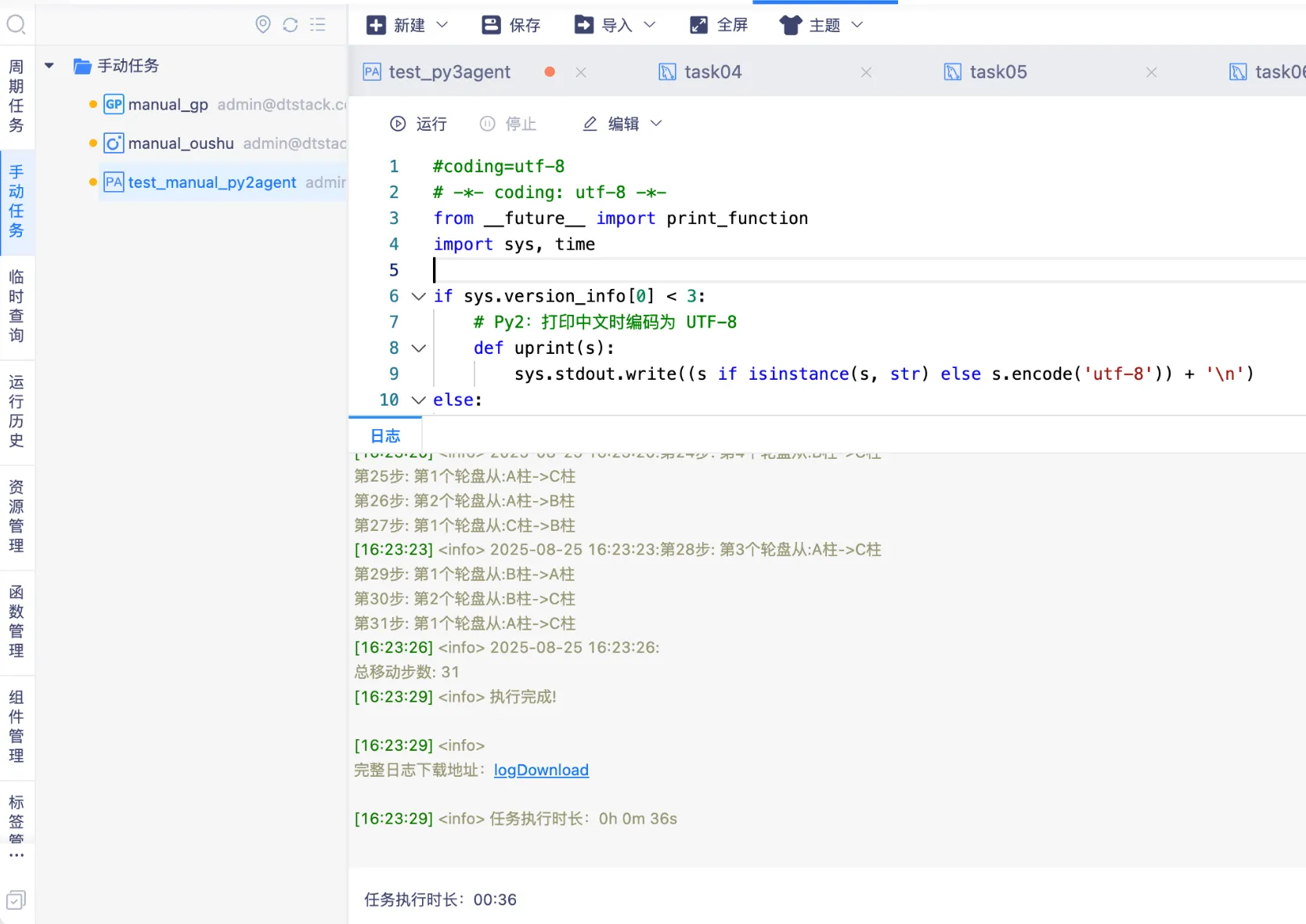
Task: Fold the uprint function at line 8
Action: pos(419,348)
